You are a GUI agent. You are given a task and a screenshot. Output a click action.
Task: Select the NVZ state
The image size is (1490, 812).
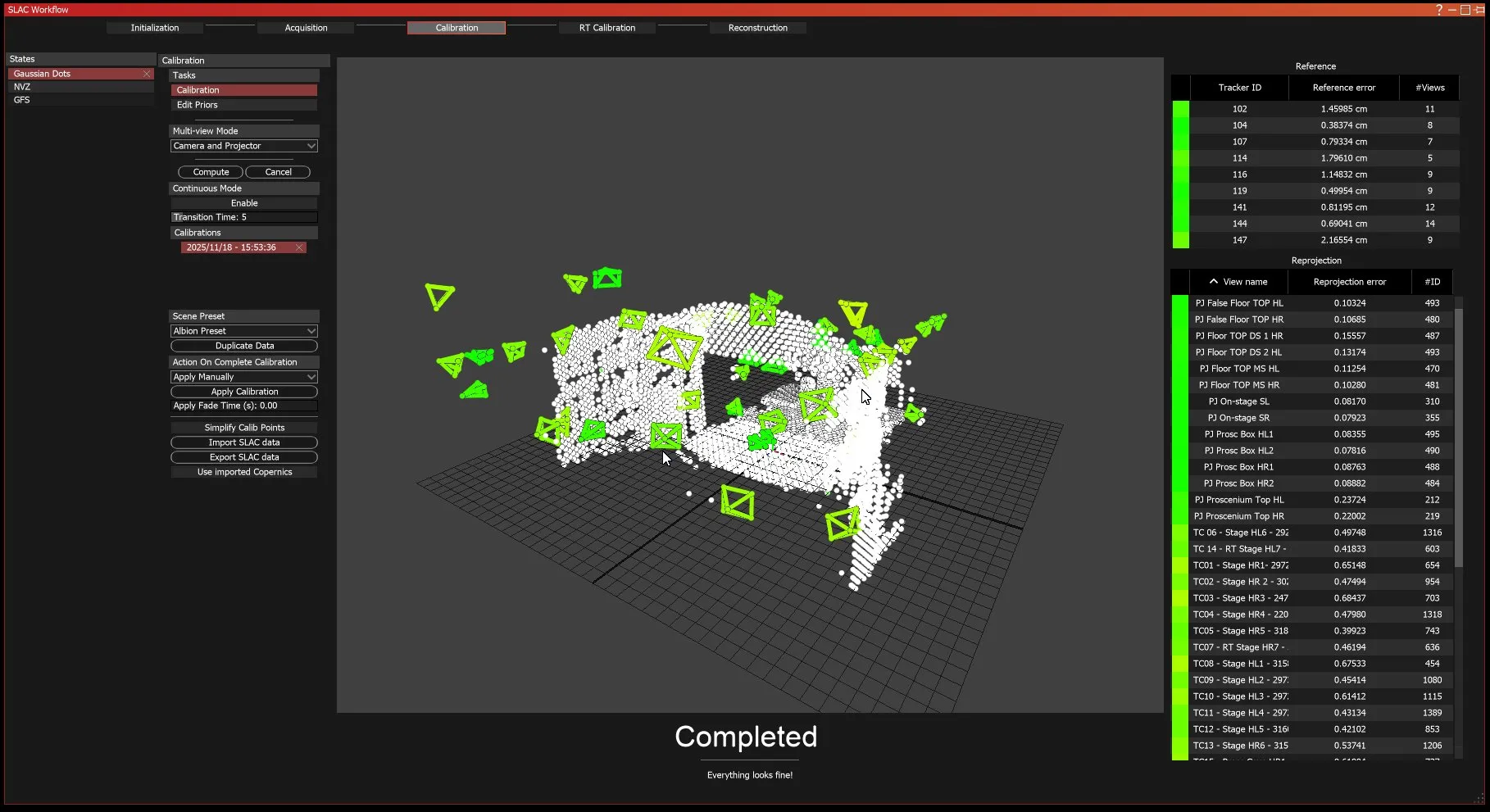(80, 87)
